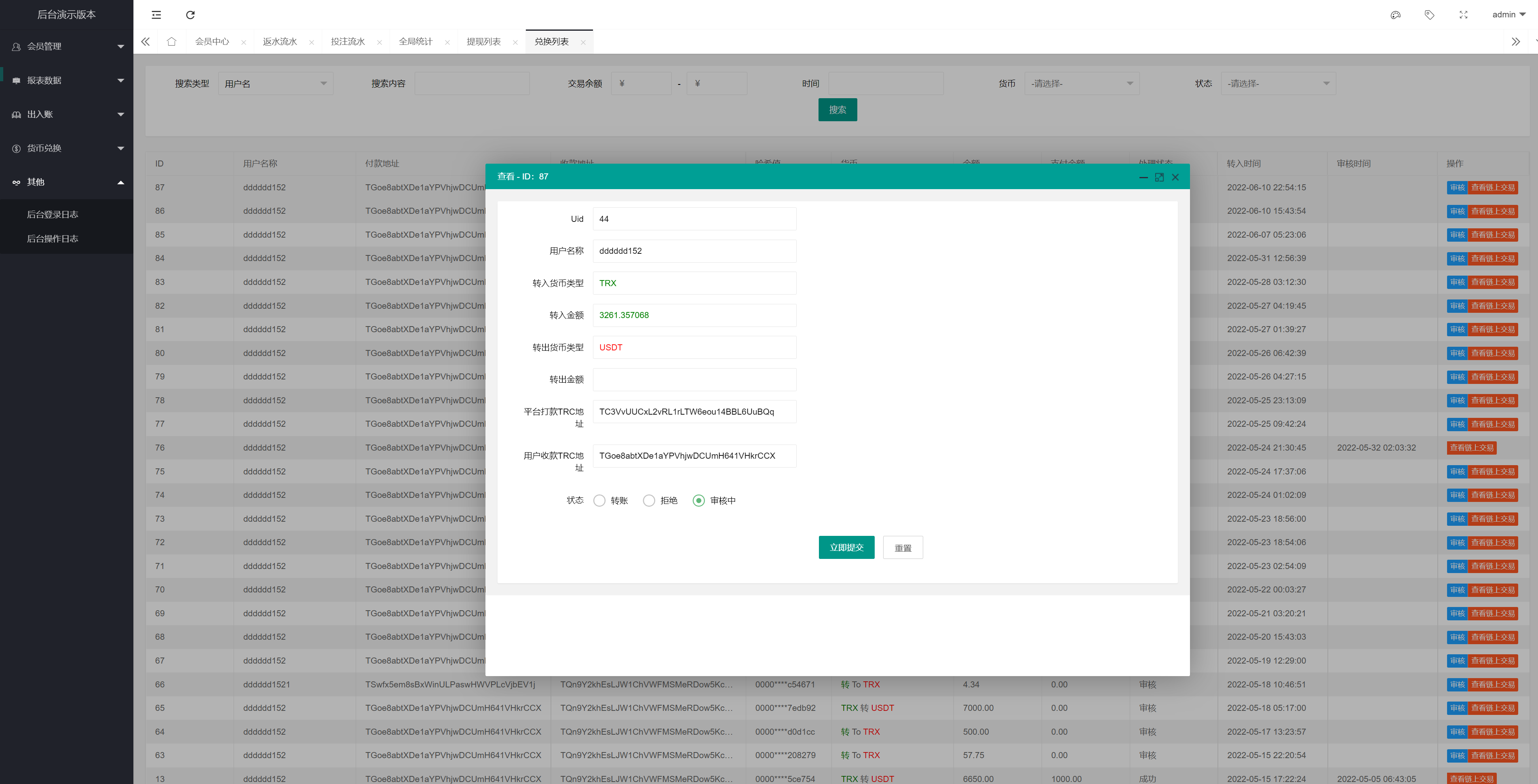The height and width of the screenshot is (784, 1538).
Task: Click the deposit/withdrawal sidebar icon
Action: pos(15,113)
